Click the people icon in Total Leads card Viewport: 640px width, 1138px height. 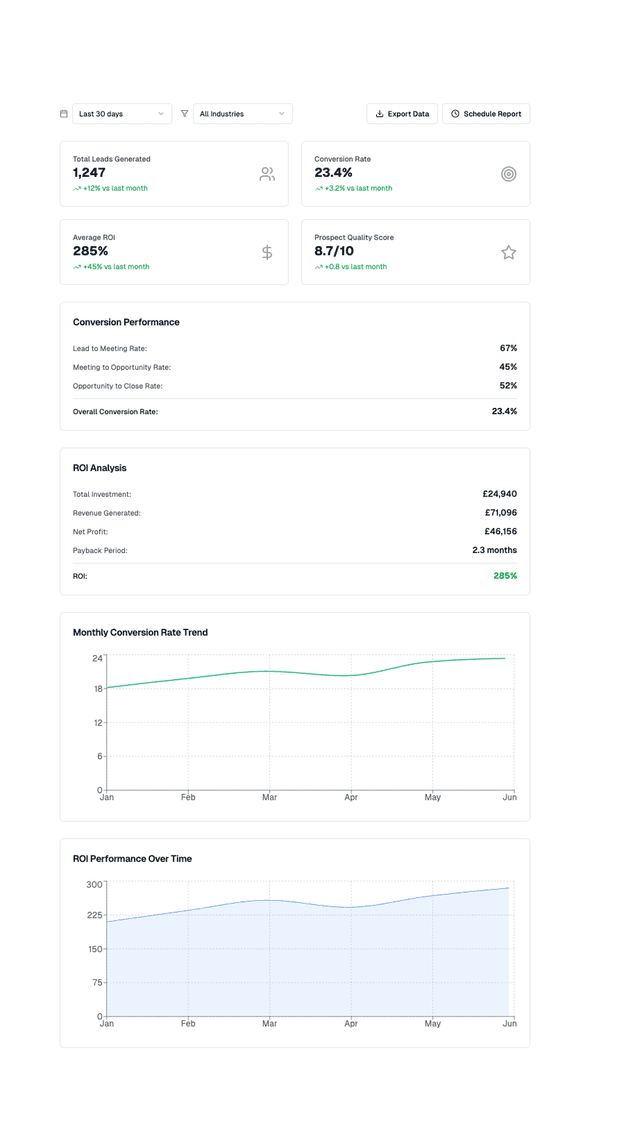[267, 174]
